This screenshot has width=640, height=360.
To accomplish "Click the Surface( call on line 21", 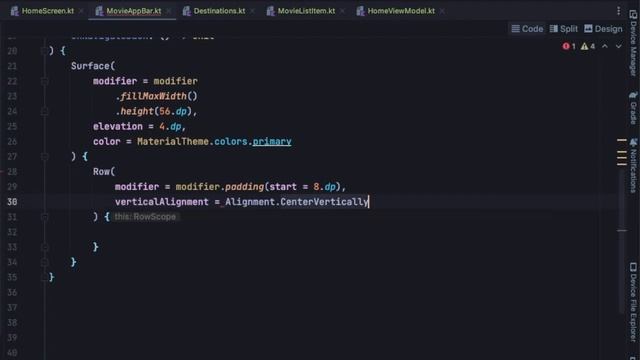I will [93, 66].
